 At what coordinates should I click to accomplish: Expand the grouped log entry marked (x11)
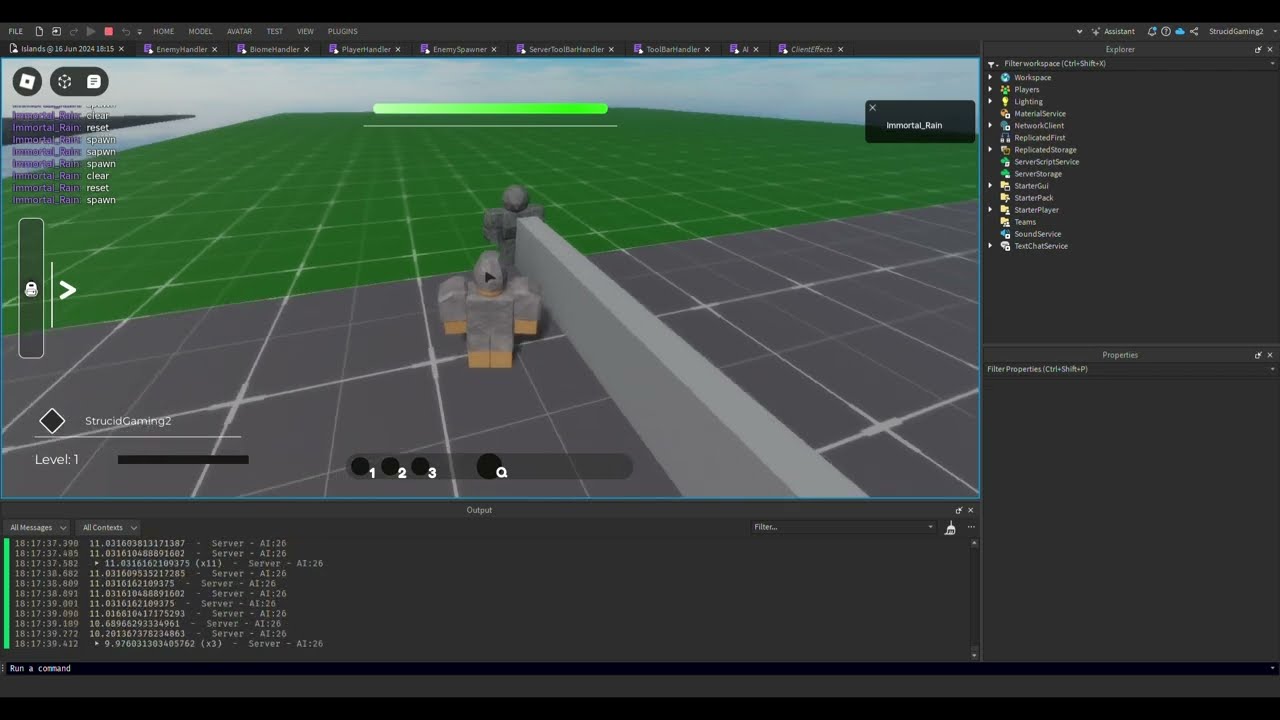click(97, 564)
